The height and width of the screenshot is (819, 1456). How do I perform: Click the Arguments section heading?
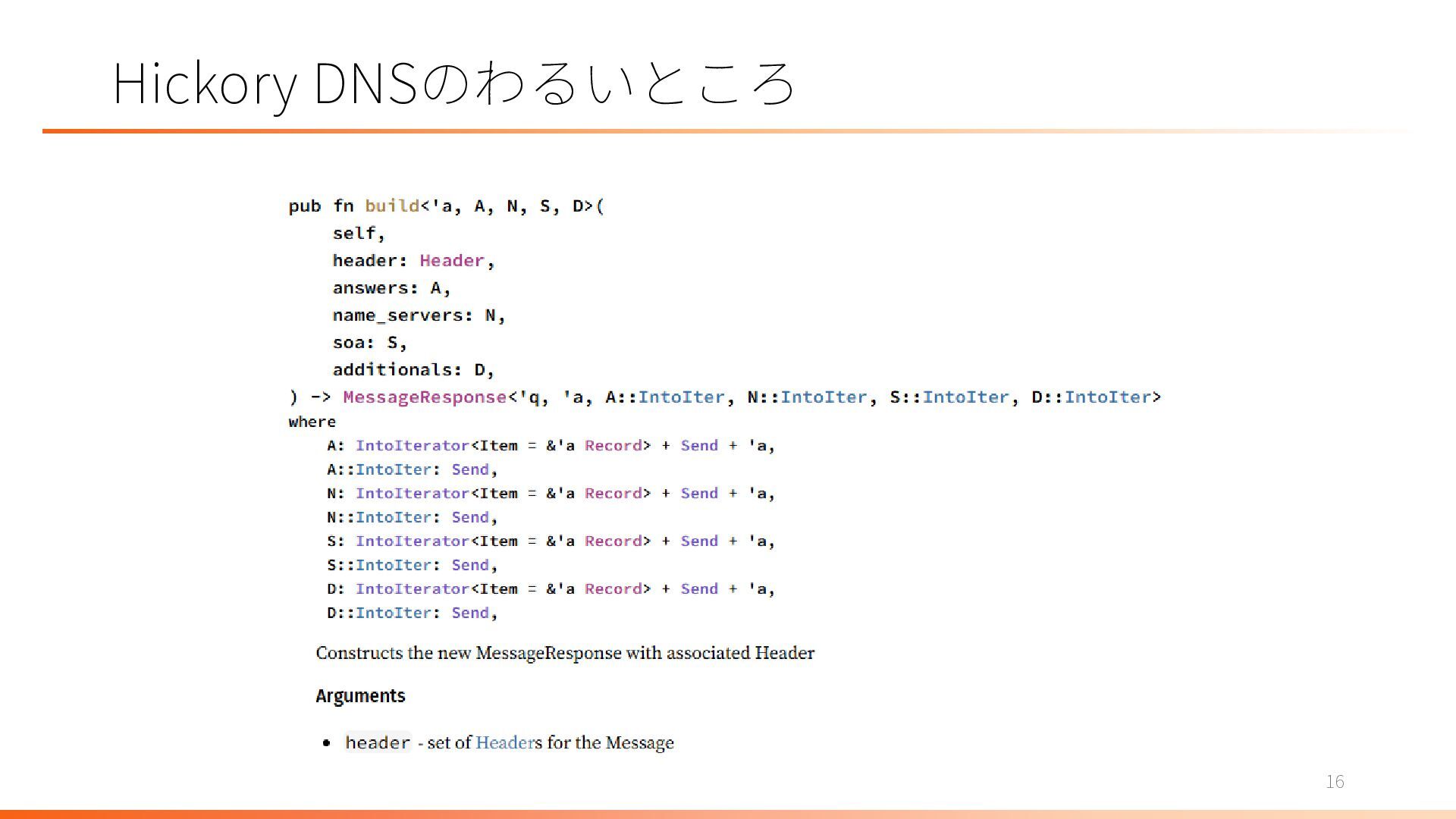tap(360, 696)
